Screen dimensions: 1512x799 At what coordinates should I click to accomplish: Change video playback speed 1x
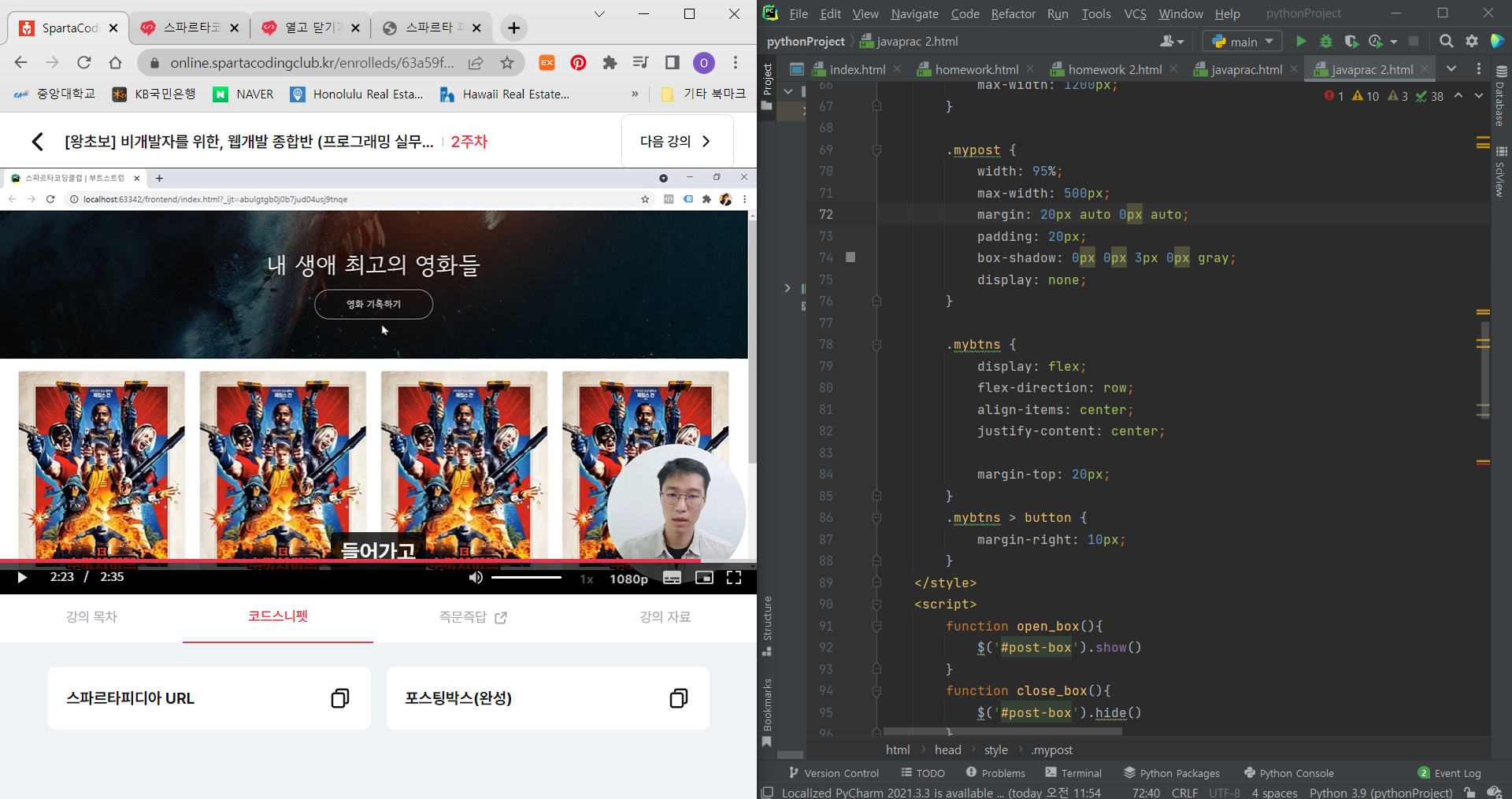(x=587, y=579)
